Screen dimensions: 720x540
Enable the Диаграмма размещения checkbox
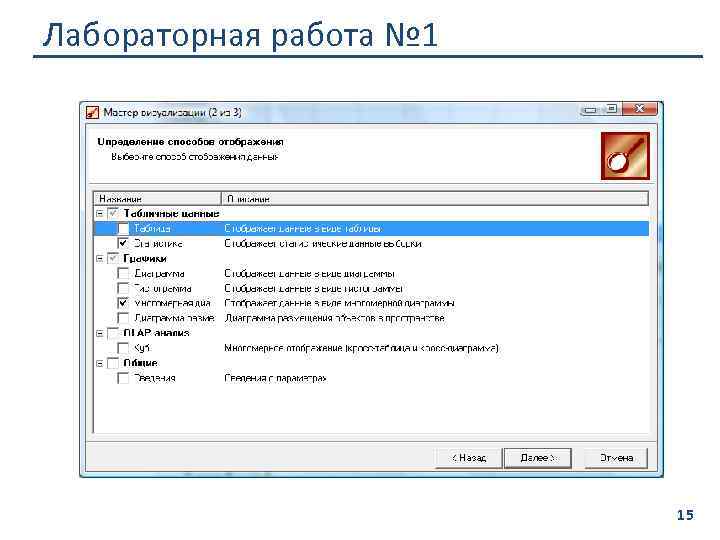pyautogui.click(x=123, y=318)
